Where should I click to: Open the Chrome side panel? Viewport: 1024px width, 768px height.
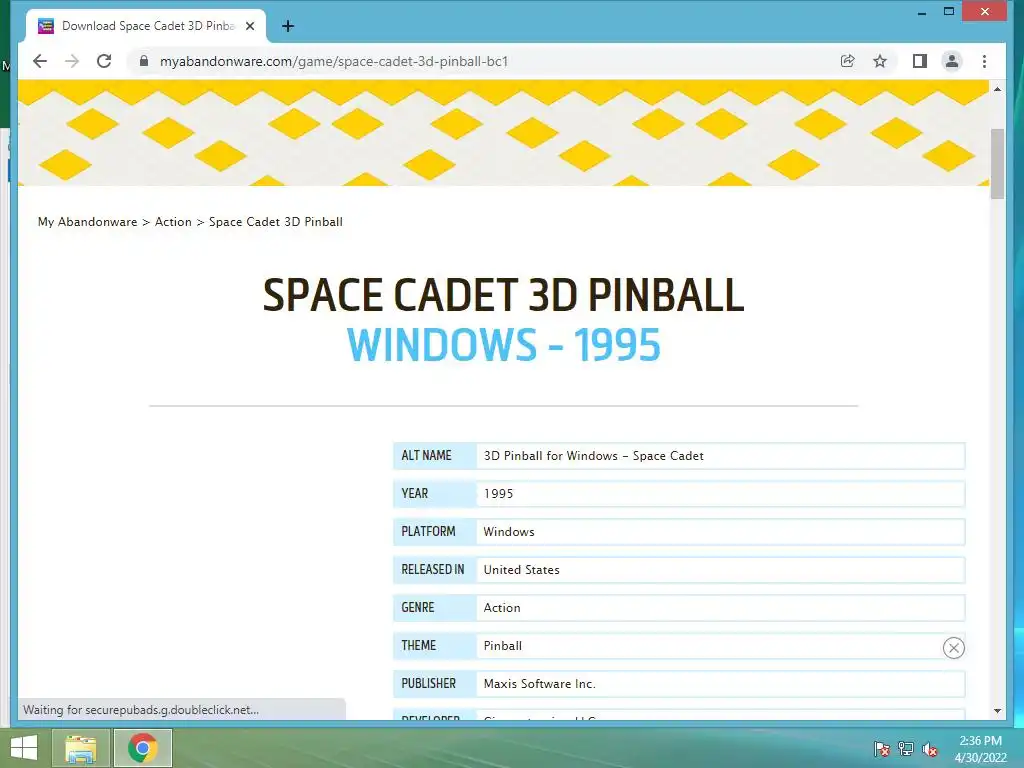pos(920,61)
